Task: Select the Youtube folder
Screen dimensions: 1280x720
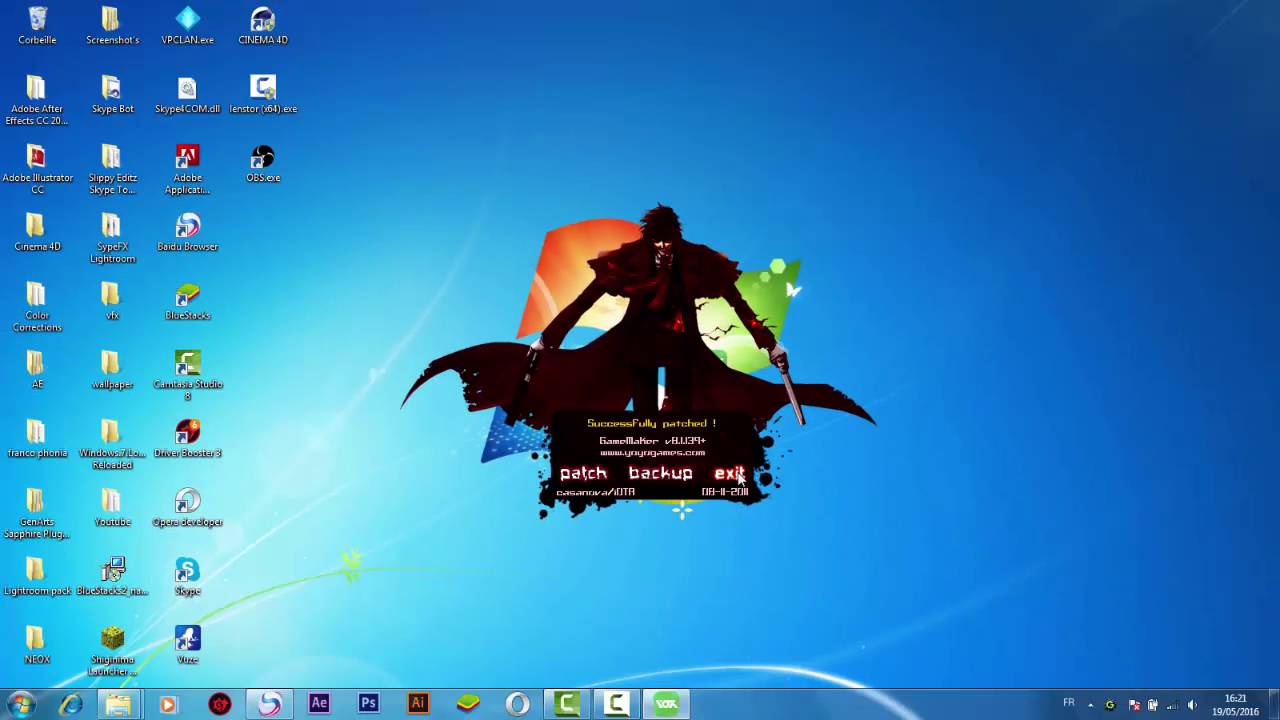Action: pos(112,508)
